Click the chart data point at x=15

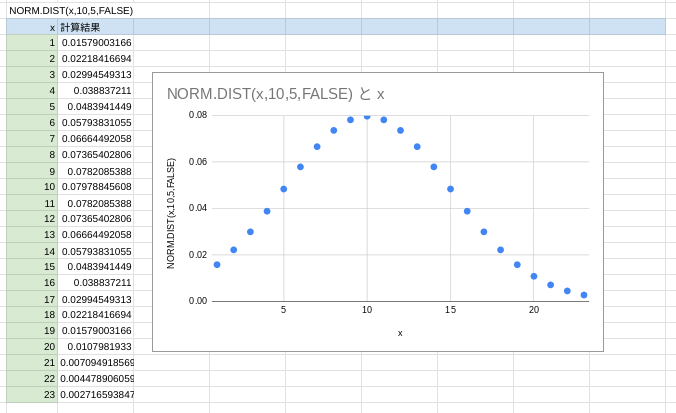(451, 189)
